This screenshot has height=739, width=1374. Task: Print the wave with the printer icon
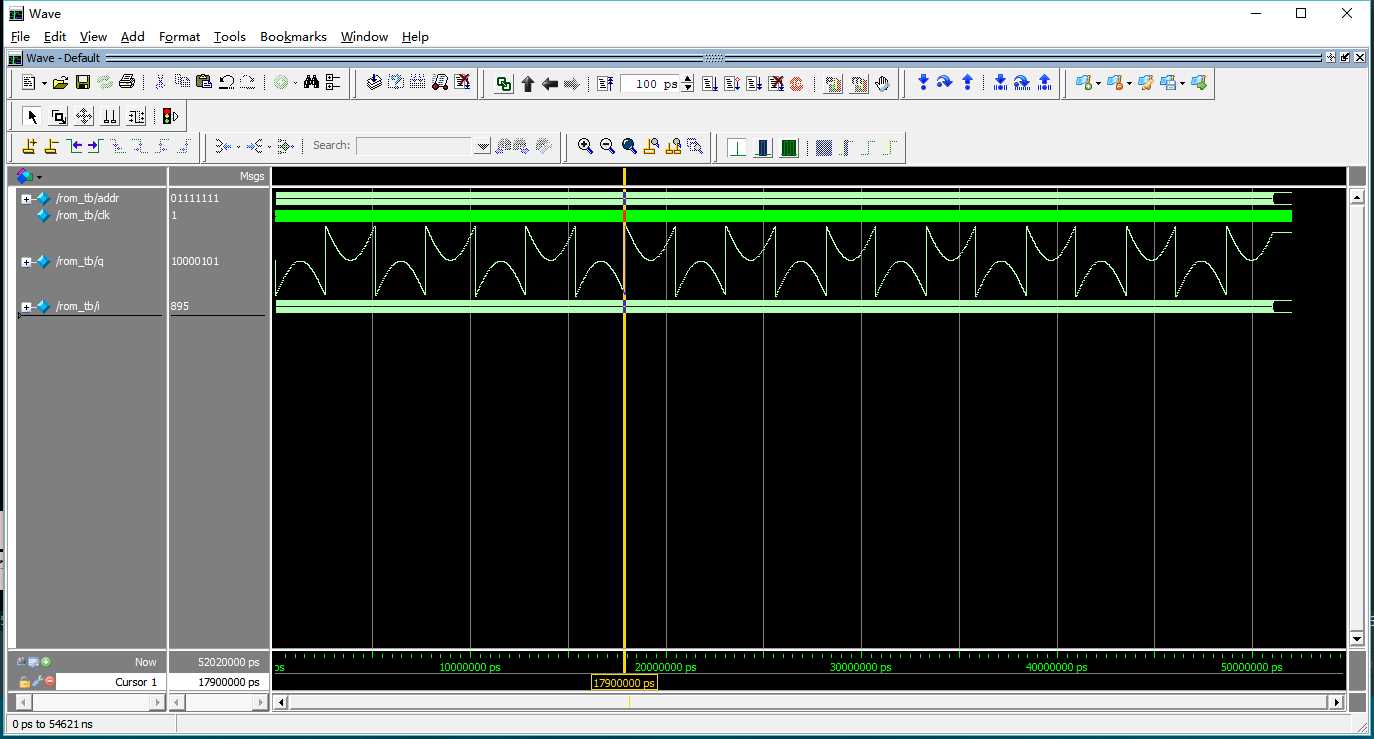click(127, 82)
